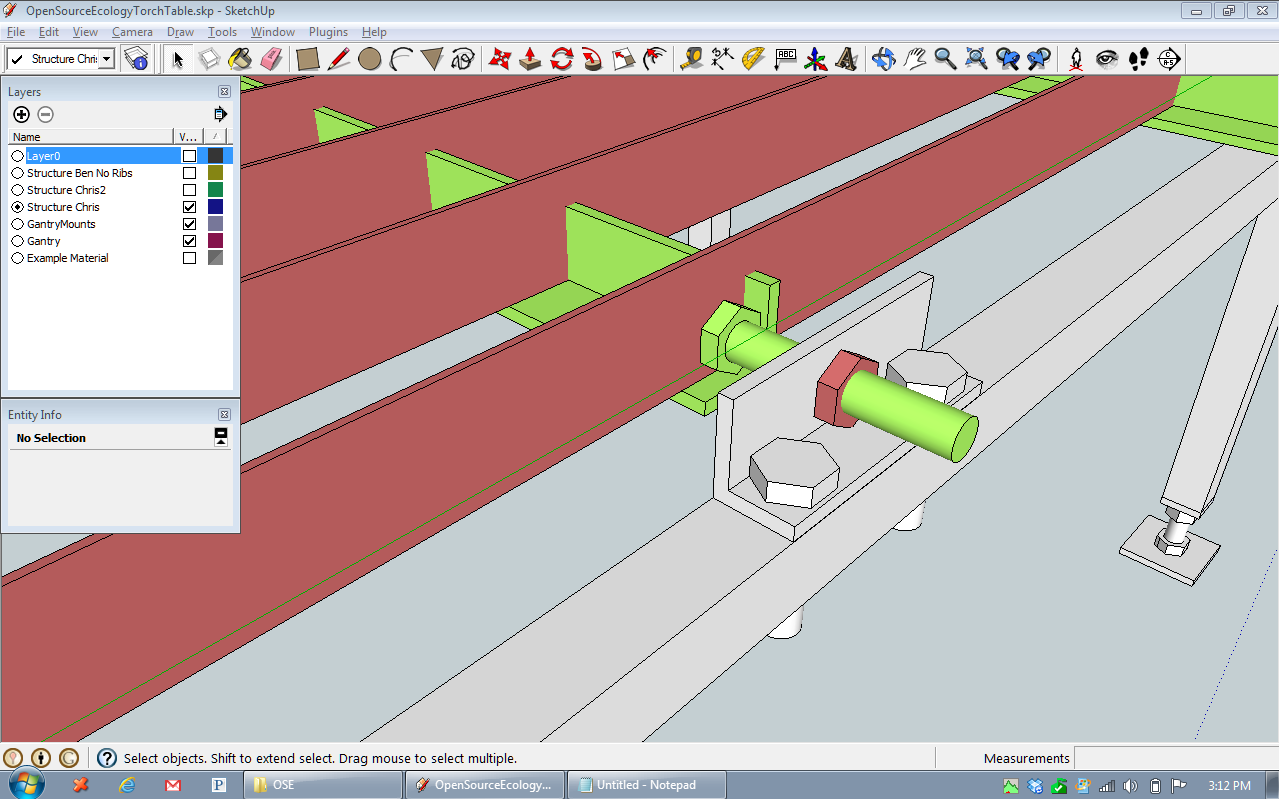Select the Pan hand tool
Viewport: 1279px width, 799px height.
915,59
